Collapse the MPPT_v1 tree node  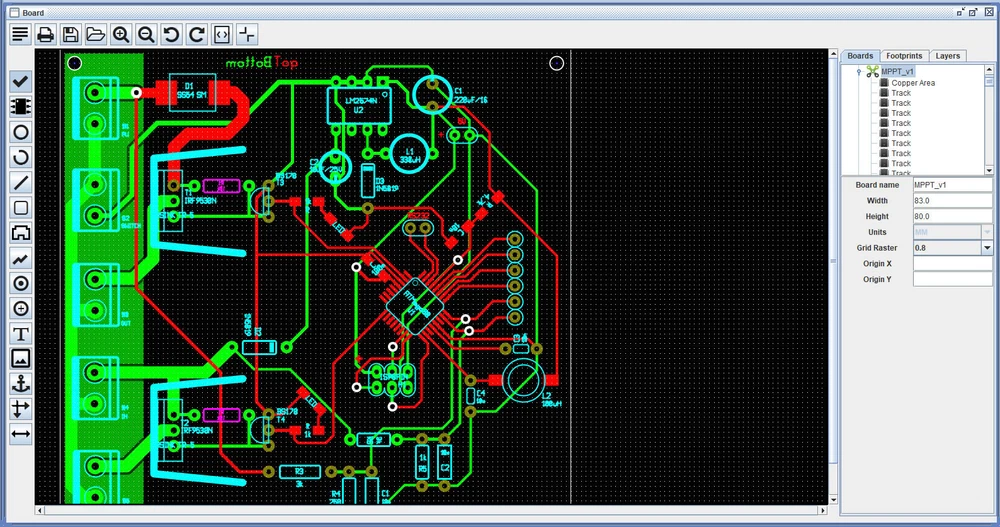coord(858,72)
